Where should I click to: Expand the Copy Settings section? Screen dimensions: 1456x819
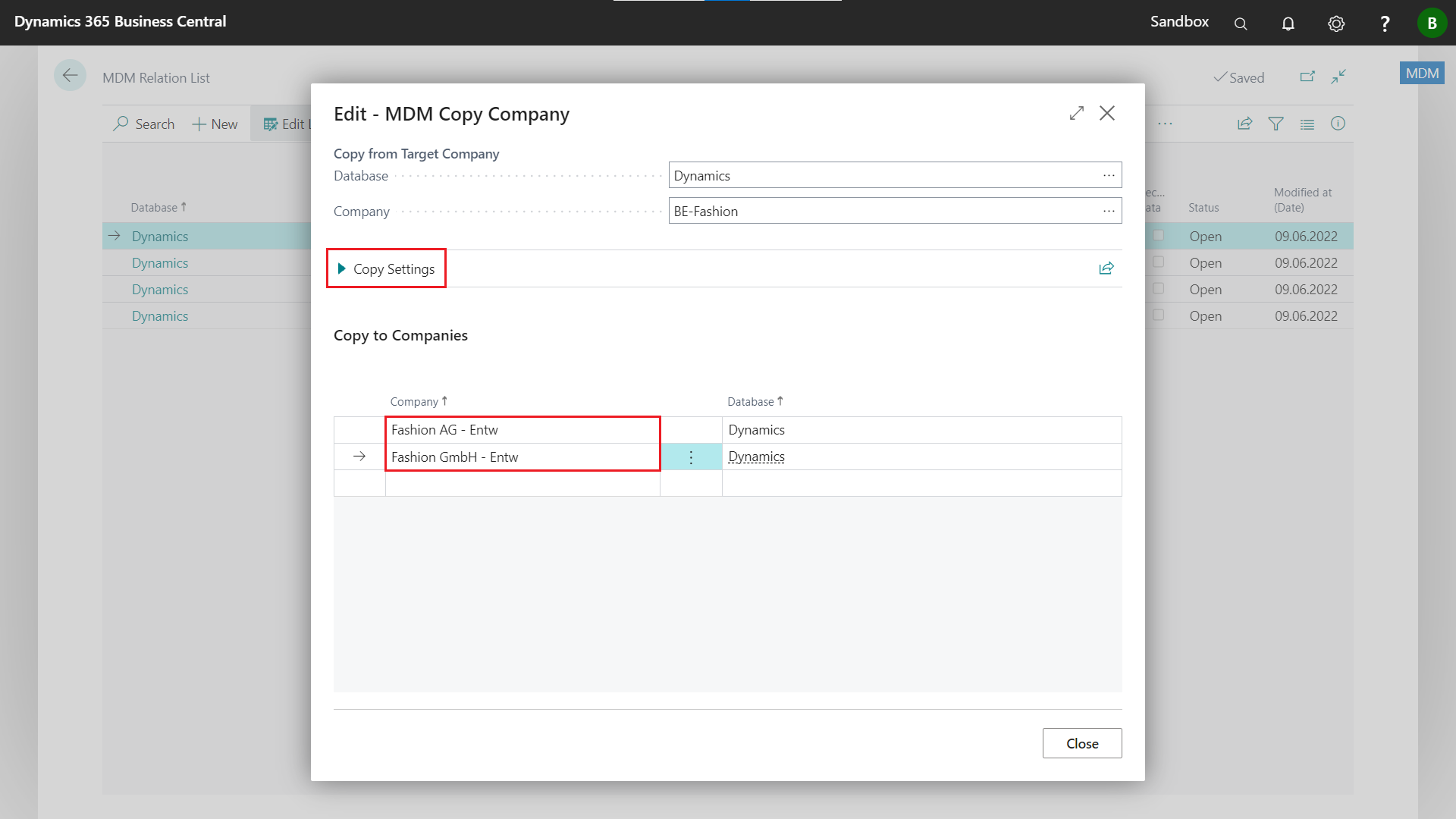point(386,268)
